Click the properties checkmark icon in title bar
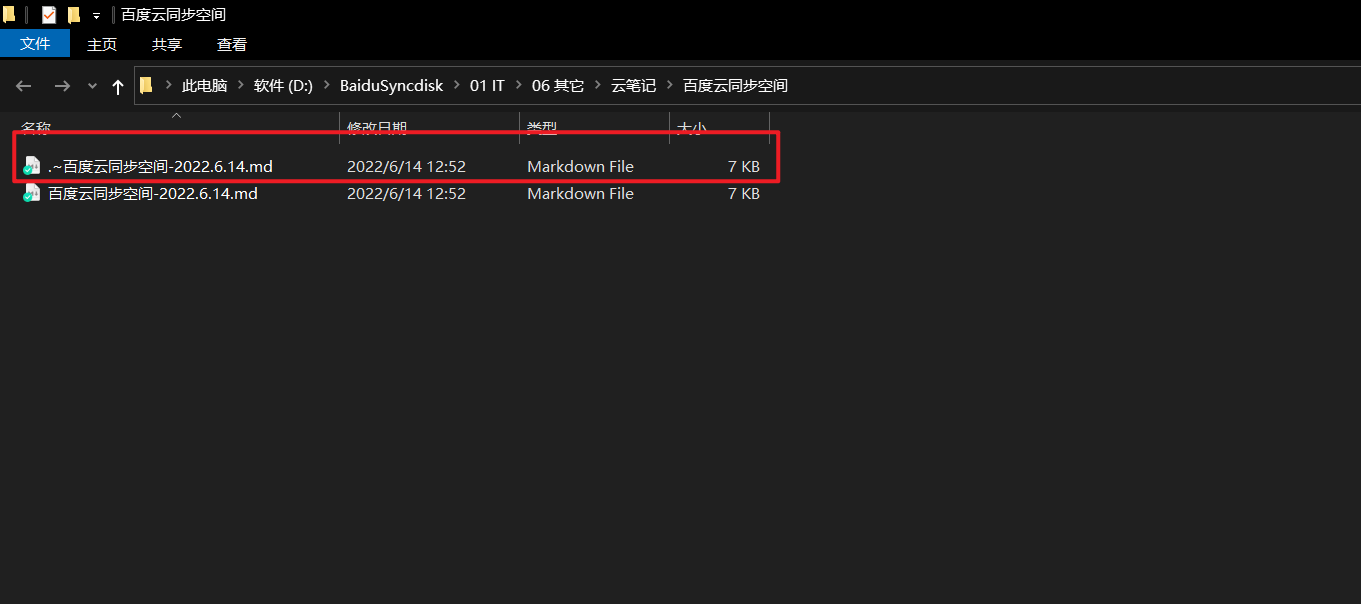 click(49, 15)
